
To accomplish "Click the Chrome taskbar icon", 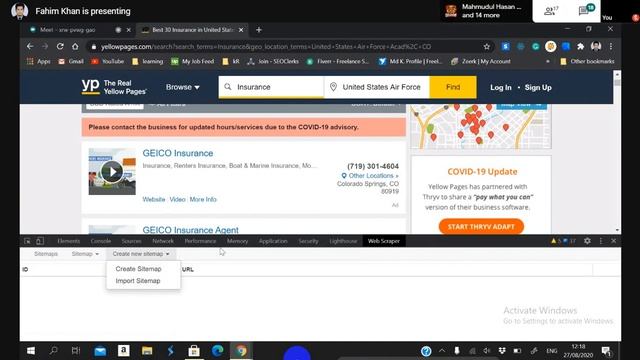I will 241,351.
